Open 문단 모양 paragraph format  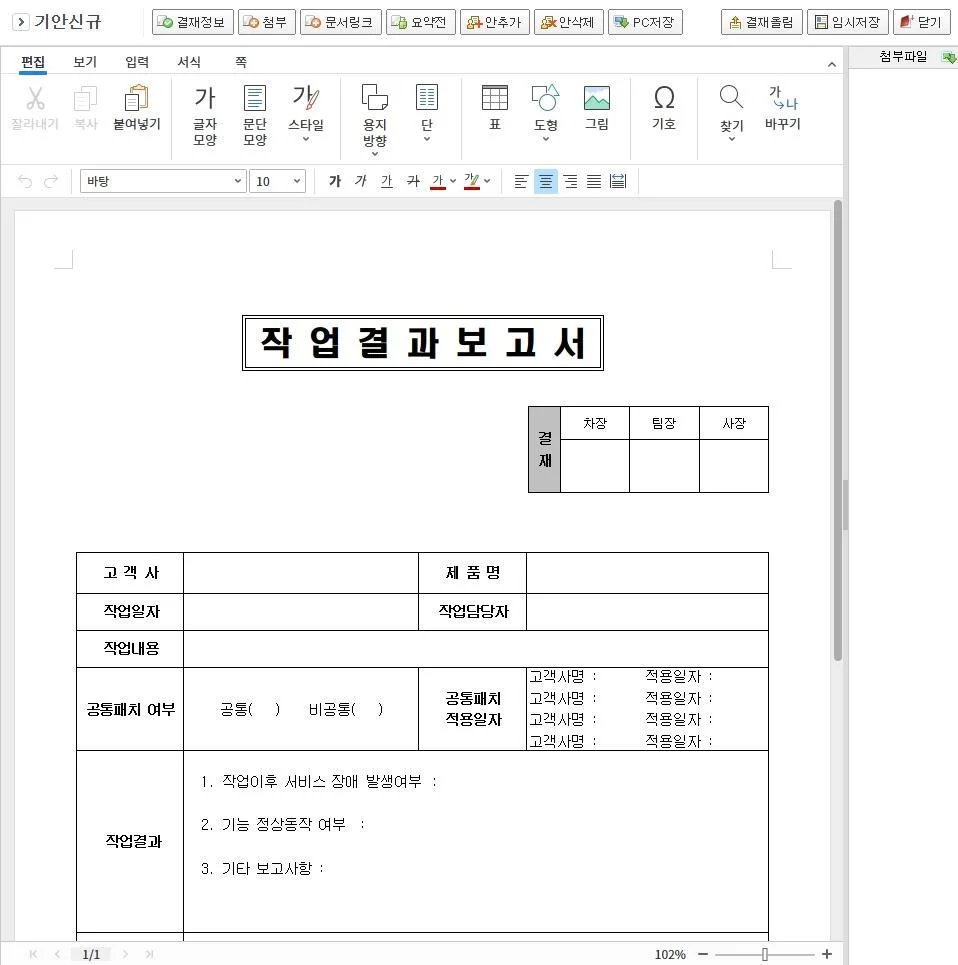point(255,99)
